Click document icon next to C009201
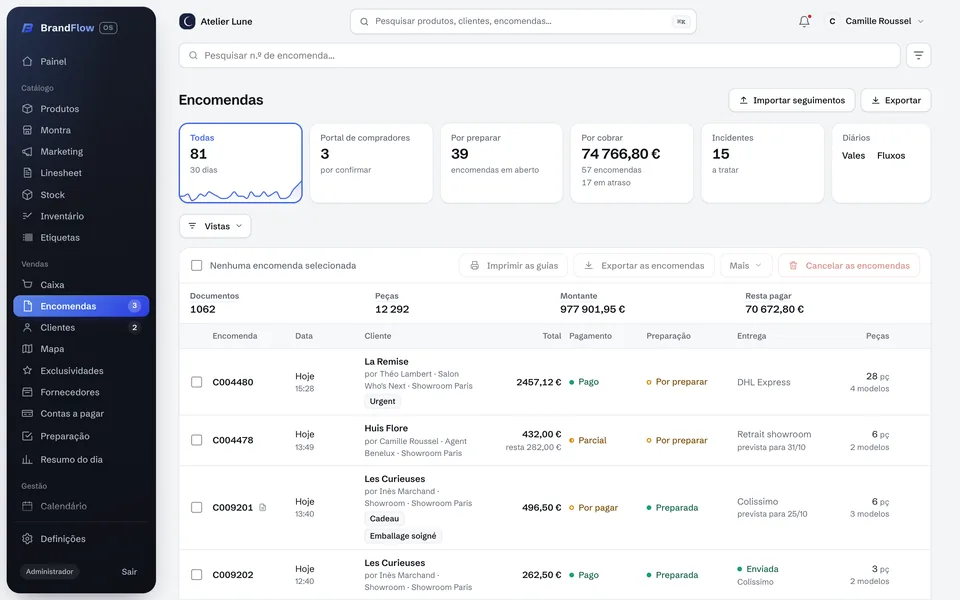The image size is (960, 600). pyautogui.click(x=263, y=508)
